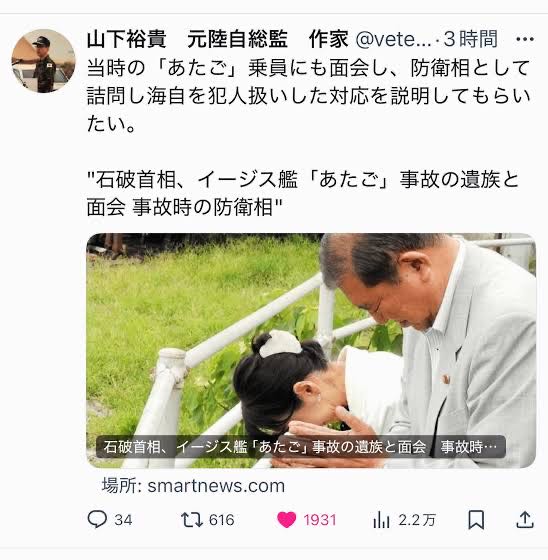Image resolution: width=548 pixels, height=560 pixels.
Task: Repost using the retweet arrows icon
Action: tap(192, 520)
